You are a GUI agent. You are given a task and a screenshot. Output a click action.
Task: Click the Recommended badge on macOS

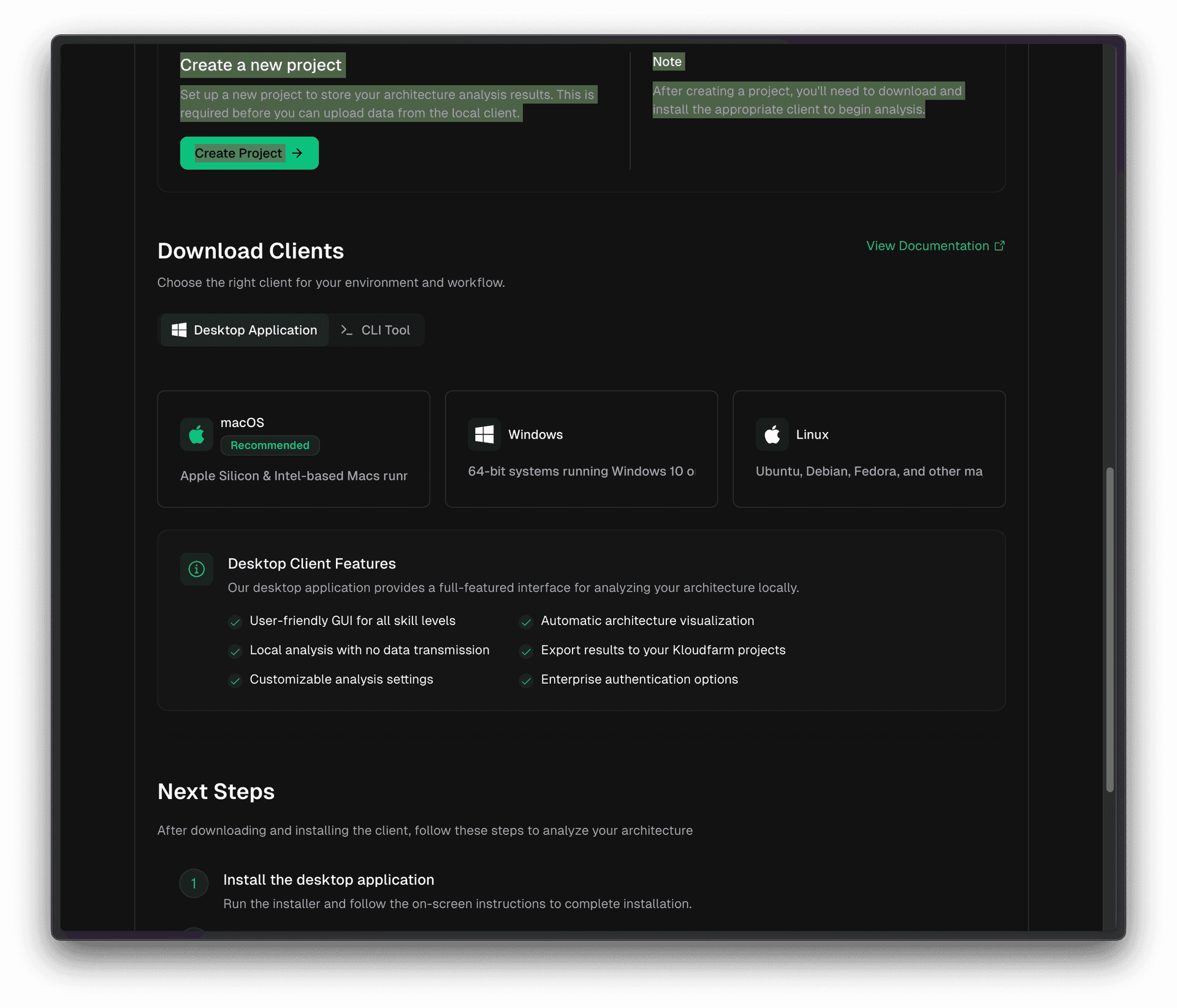(270, 445)
